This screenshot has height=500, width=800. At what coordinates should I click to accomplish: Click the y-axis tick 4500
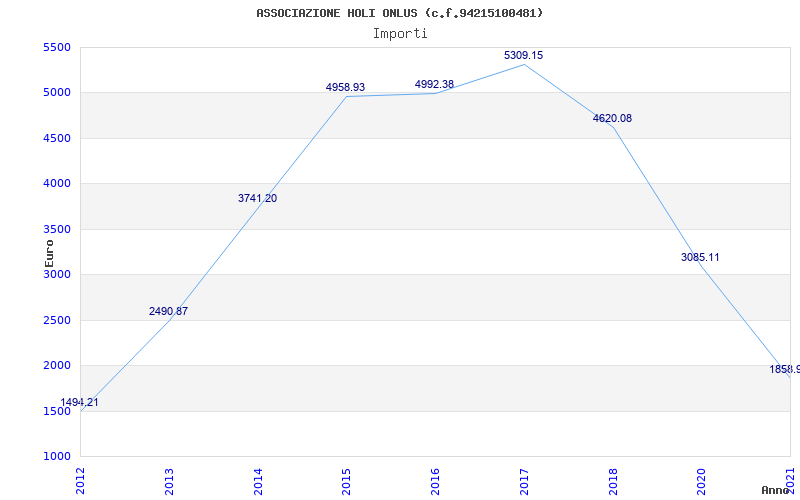[57, 138]
